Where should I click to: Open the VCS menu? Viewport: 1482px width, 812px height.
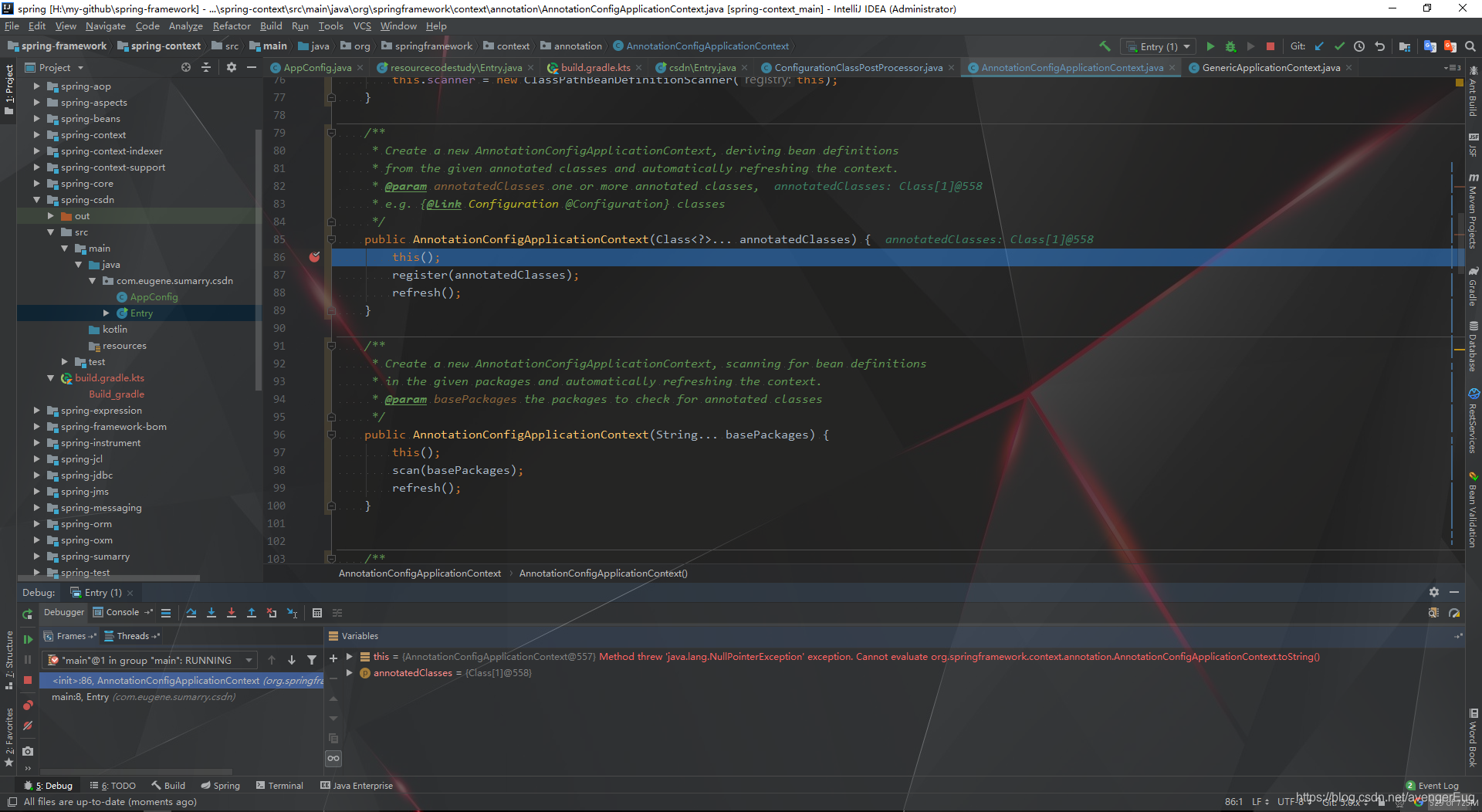pos(362,25)
